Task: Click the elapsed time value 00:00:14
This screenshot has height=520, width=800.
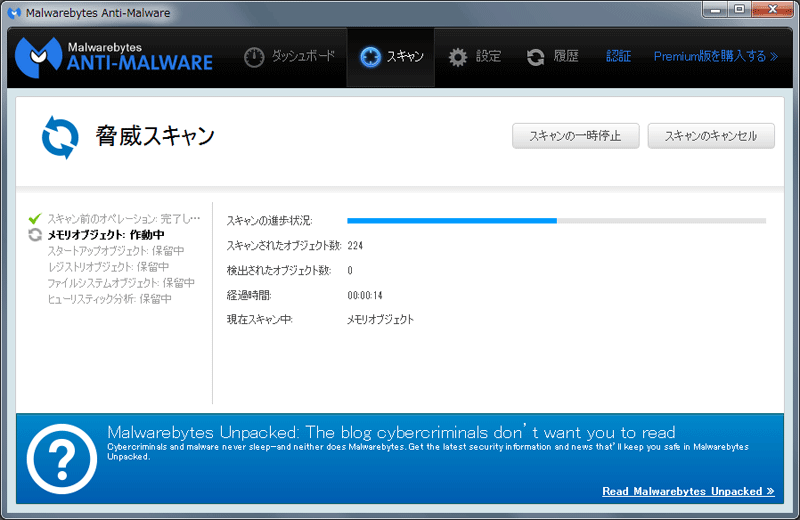Action: 365,295
